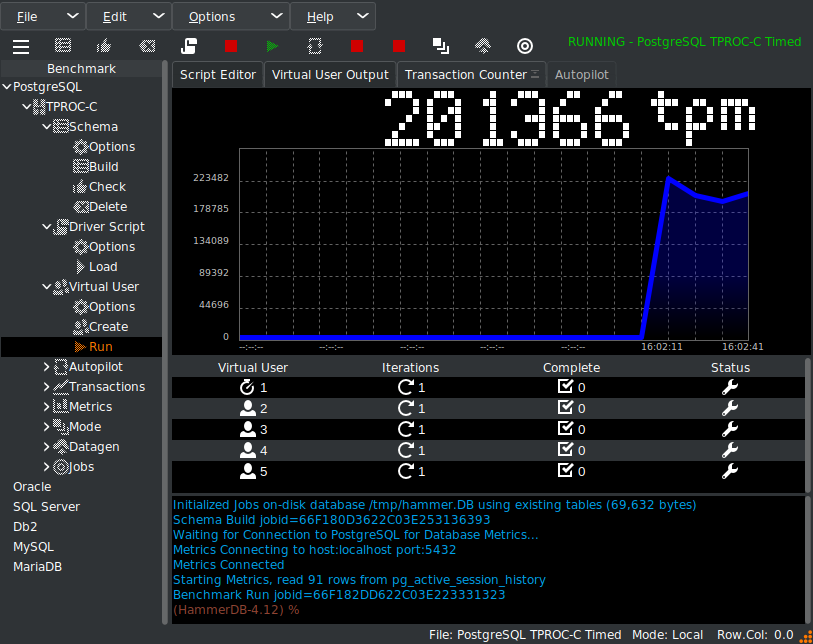Click the gear icon of Schema Options
This screenshot has height=644, width=813.
[x=80, y=147]
